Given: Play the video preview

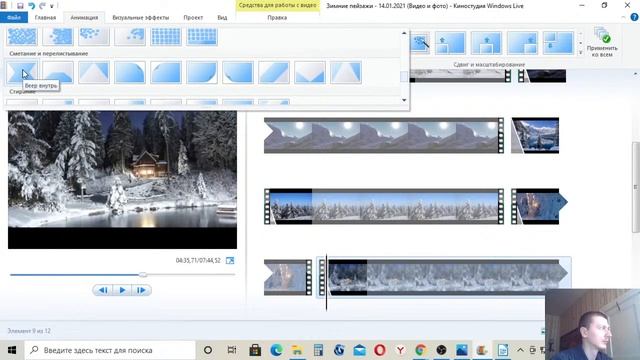Looking at the screenshot, I should pos(122,290).
